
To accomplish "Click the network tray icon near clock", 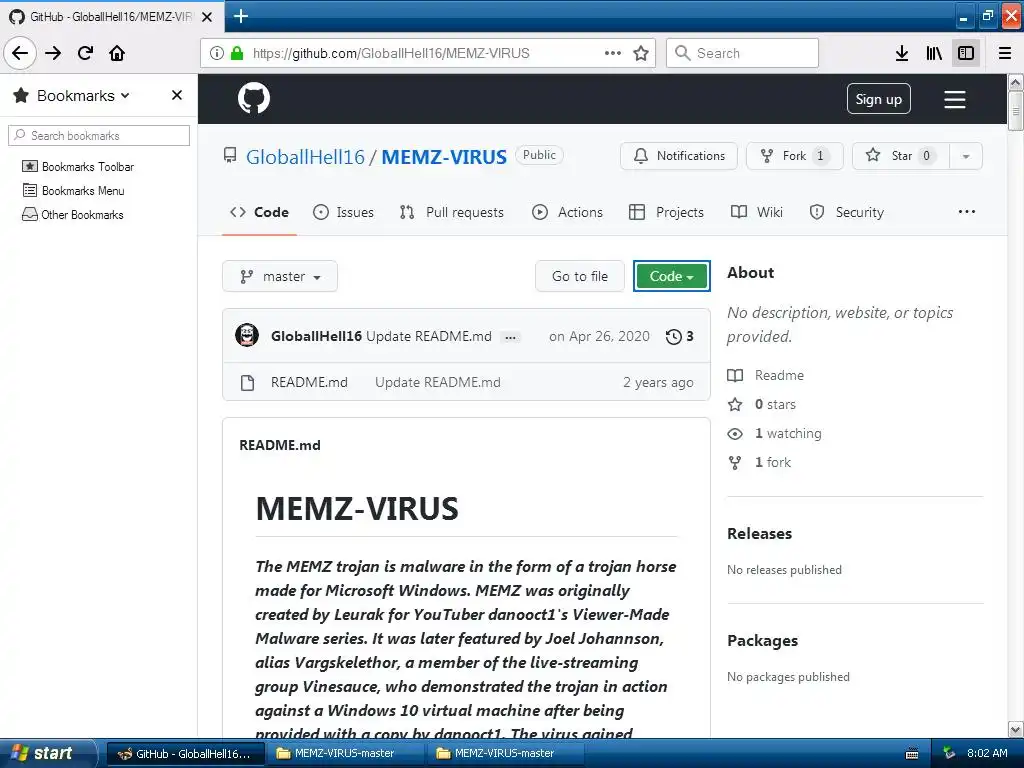I will [949, 753].
